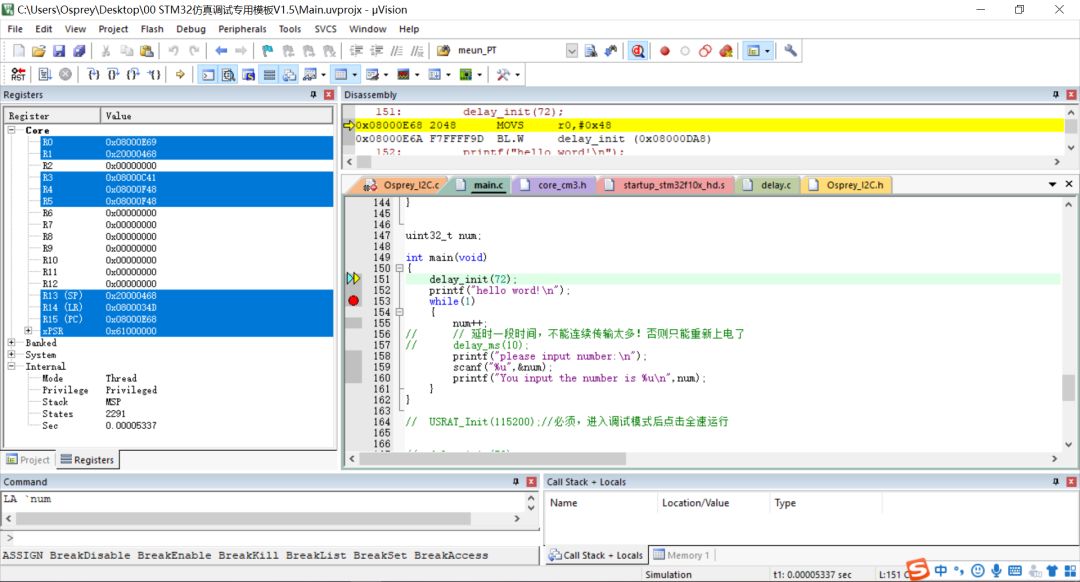Viewport: 1080px width, 582px height.
Task: Save the current file
Action: (x=59, y=50)
